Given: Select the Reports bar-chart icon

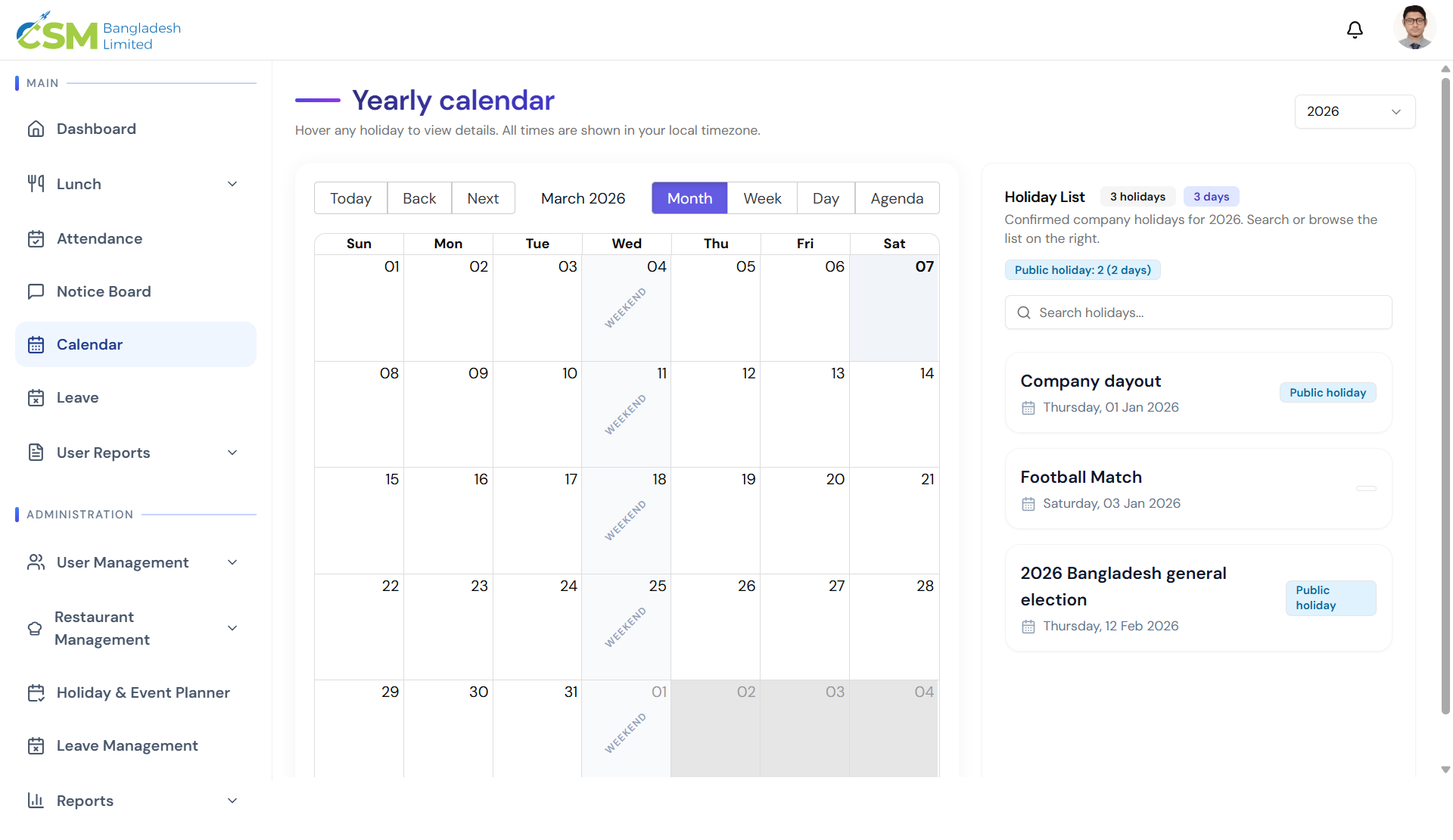Looking at the screenshot, I should point(35,800).
